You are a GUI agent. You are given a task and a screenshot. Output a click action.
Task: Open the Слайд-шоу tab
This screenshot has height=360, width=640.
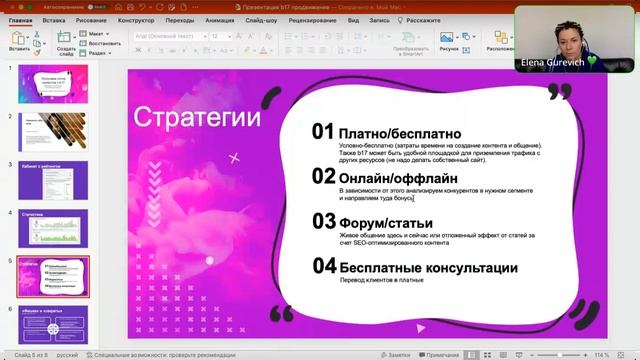click(x=261, y=20)
